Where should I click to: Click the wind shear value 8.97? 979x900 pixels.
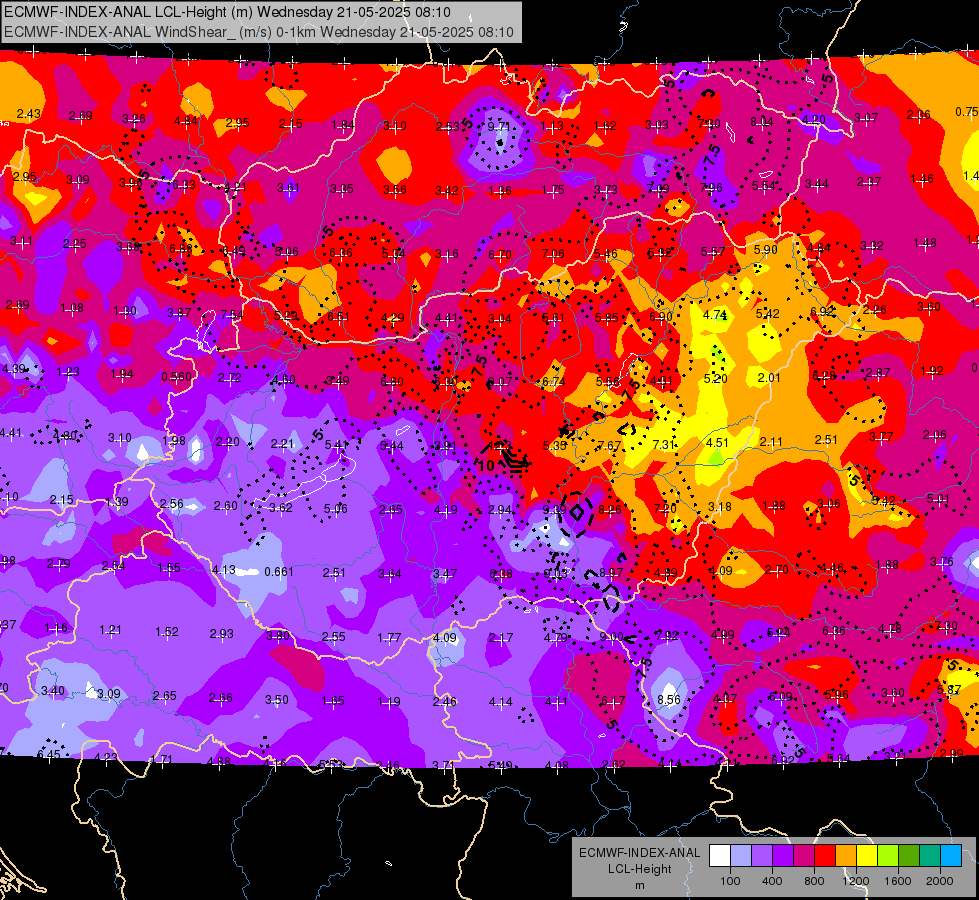(611, 572)
